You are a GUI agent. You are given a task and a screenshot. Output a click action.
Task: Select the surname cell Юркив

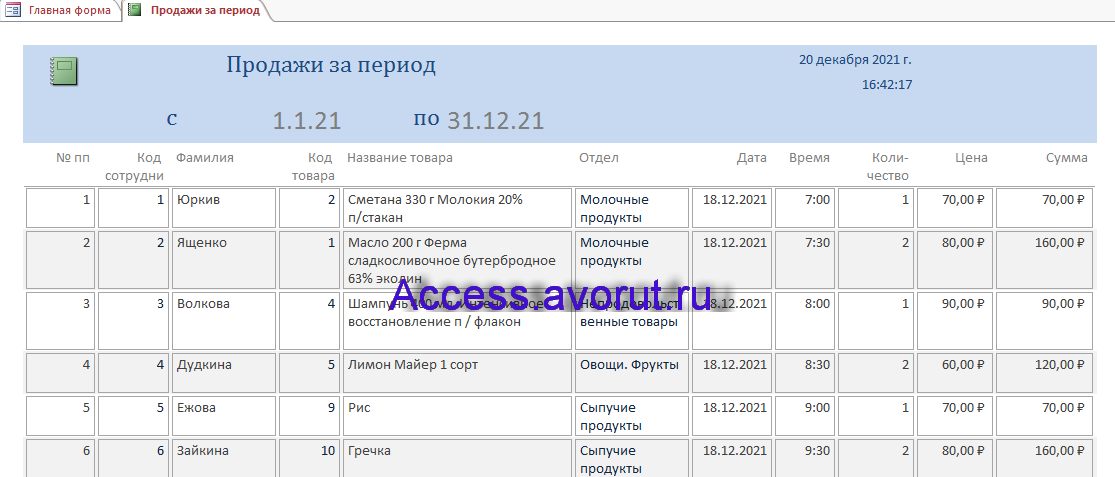pyautogui.click(x=223, y=208)
